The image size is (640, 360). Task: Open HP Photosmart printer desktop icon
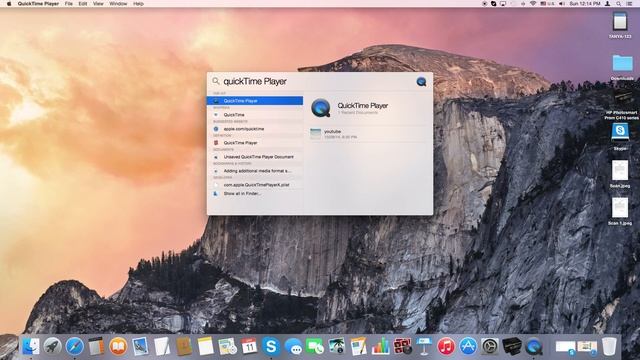tap(622, 105)
